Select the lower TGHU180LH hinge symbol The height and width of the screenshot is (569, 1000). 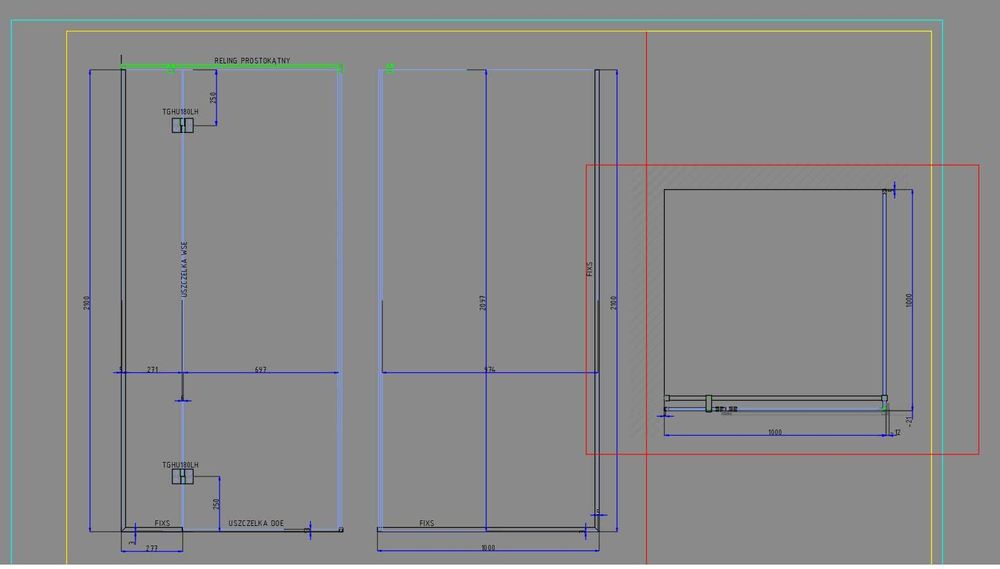point(182,477)
